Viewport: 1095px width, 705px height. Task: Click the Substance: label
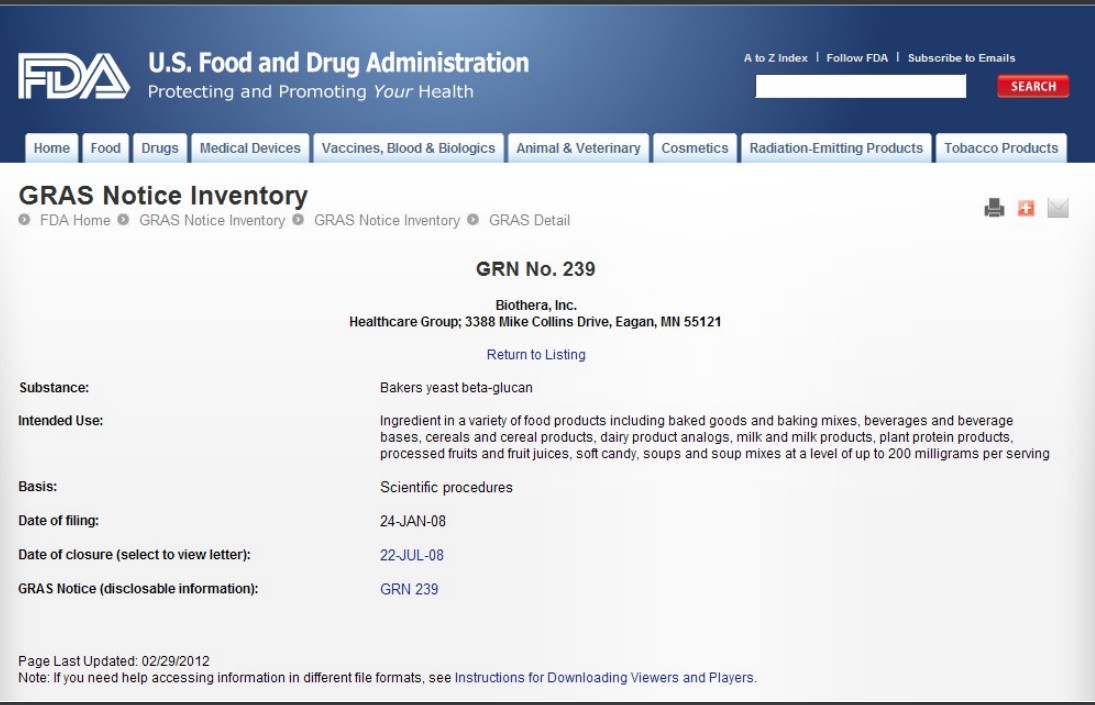[54, 387]
